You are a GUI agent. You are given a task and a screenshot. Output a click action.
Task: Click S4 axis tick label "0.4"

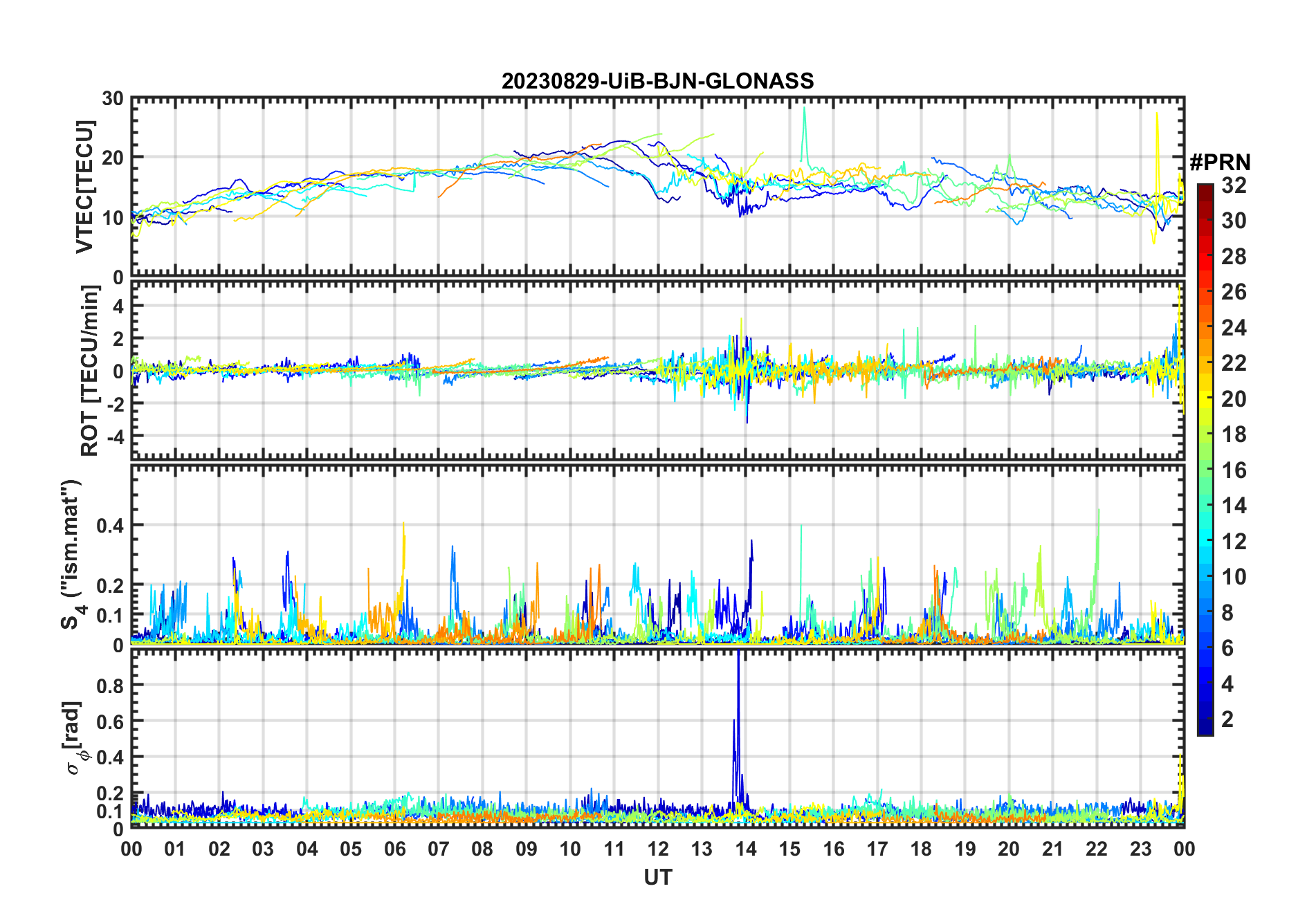click(x=110, y=526)
